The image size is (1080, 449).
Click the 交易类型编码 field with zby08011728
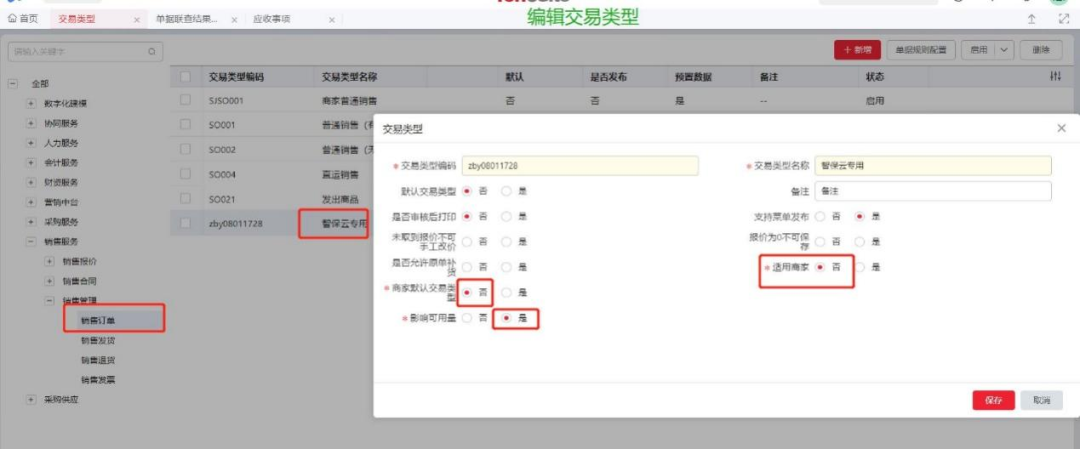(580, 166)
